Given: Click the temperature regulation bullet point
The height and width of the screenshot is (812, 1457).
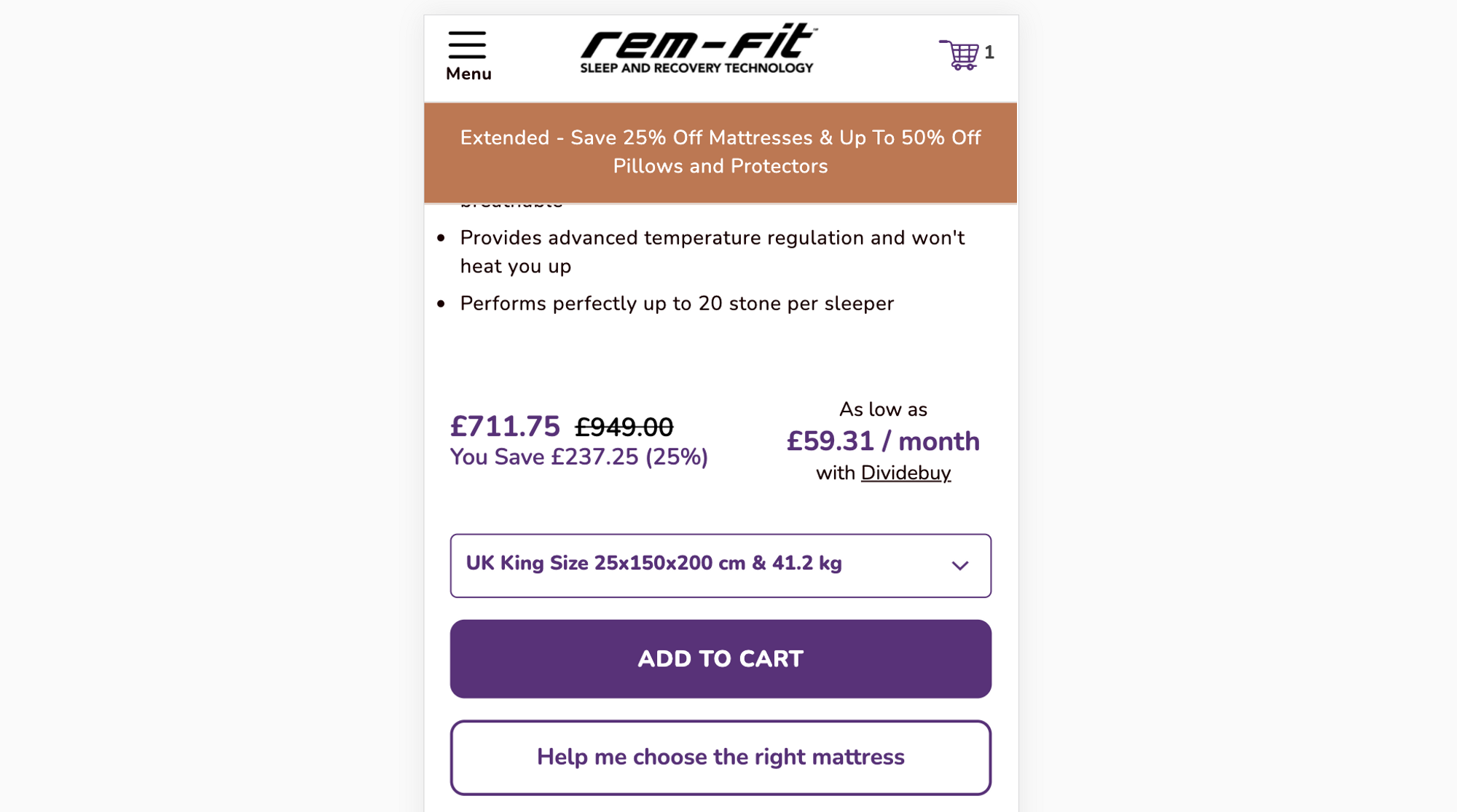Looking at the screenshot, I should [x=712, y=252].
